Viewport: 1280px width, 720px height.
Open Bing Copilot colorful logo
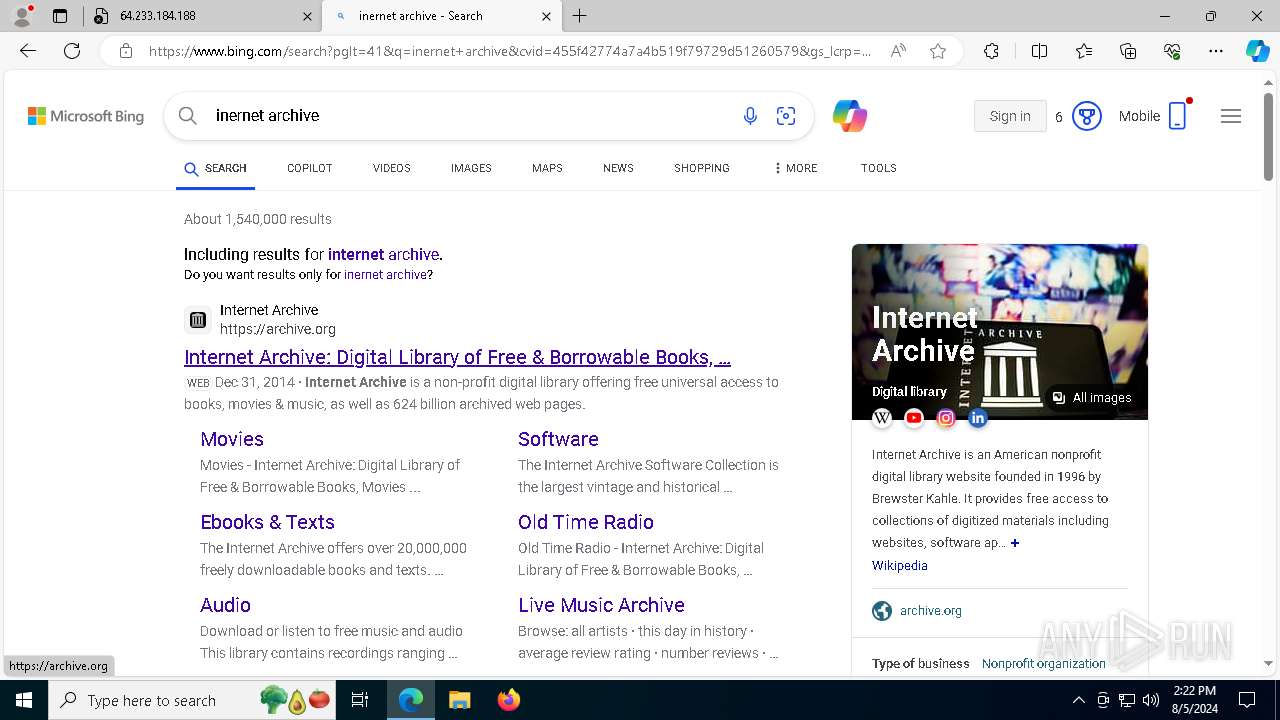(850, 116)
